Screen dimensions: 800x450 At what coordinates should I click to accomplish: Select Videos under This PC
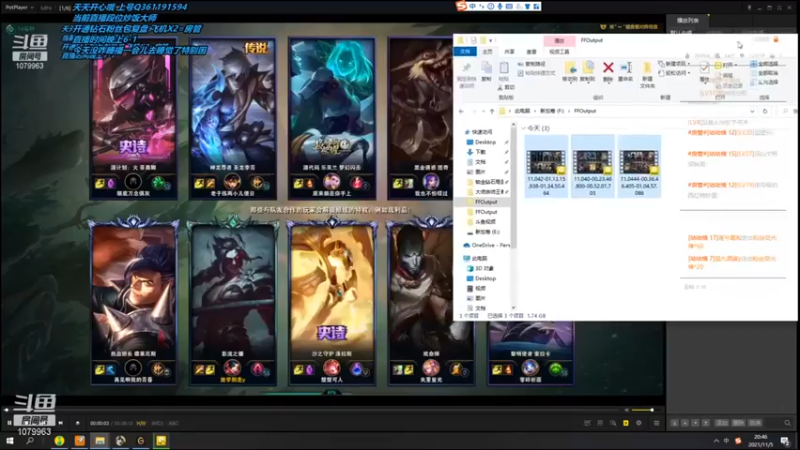pyautogui.click(x=476, y=288)
